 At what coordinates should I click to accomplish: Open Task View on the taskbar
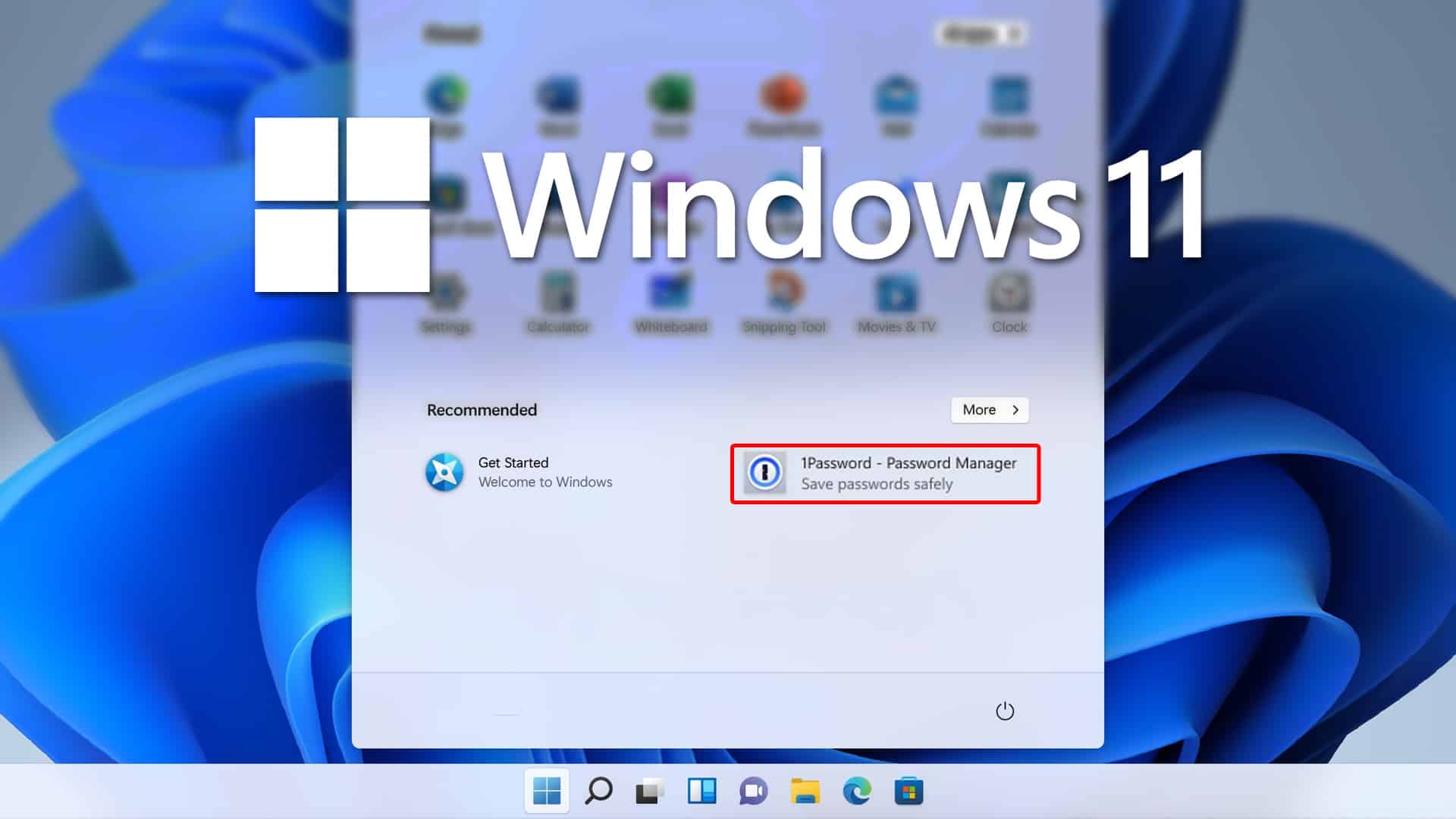pos(650,791)
